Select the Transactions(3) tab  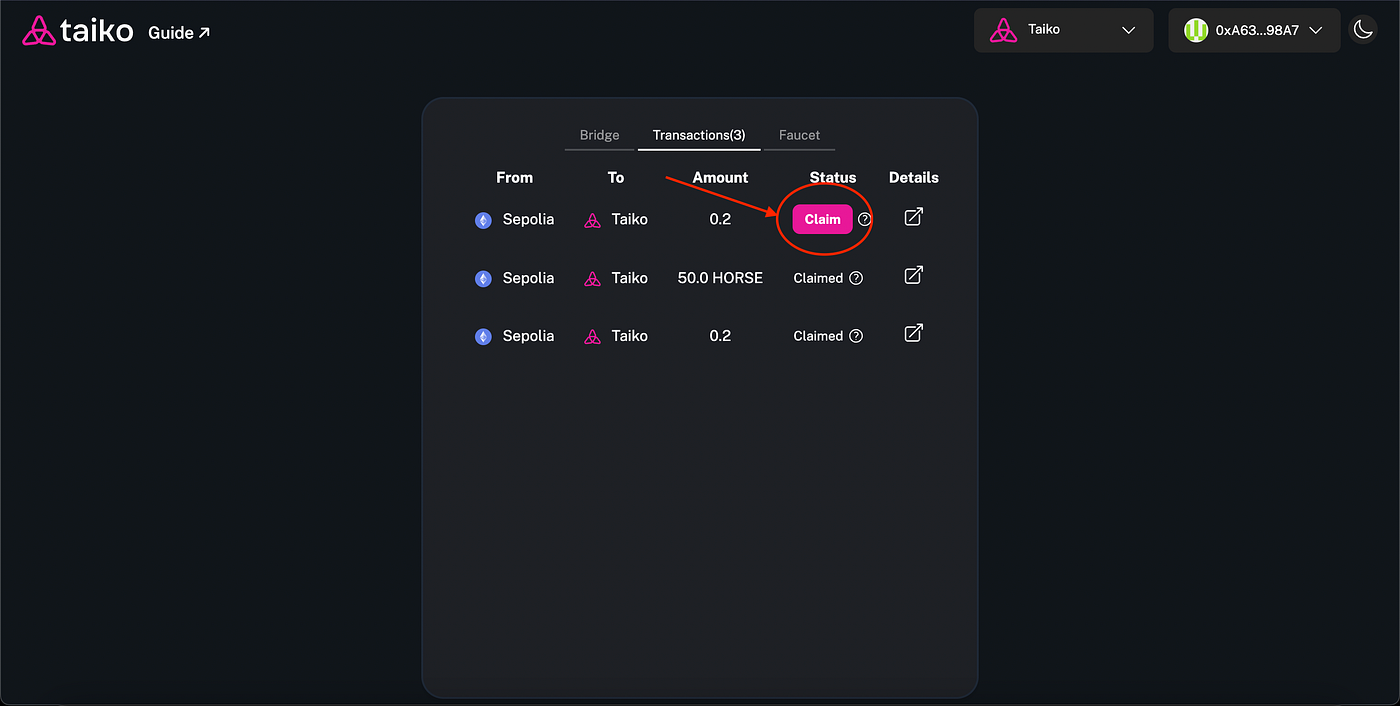(x=699, y=135)
